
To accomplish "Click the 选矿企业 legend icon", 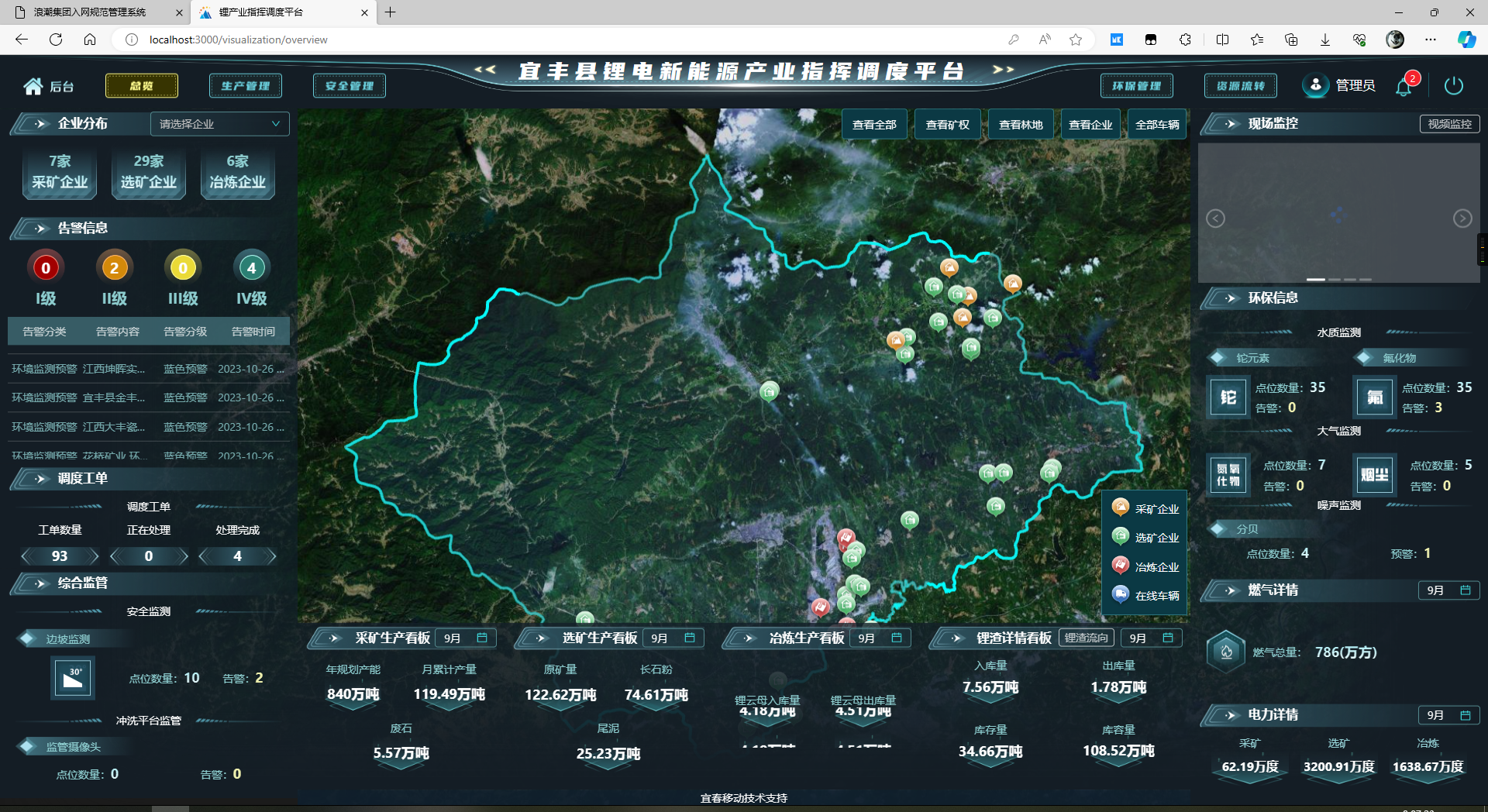I will [1120, 536].
